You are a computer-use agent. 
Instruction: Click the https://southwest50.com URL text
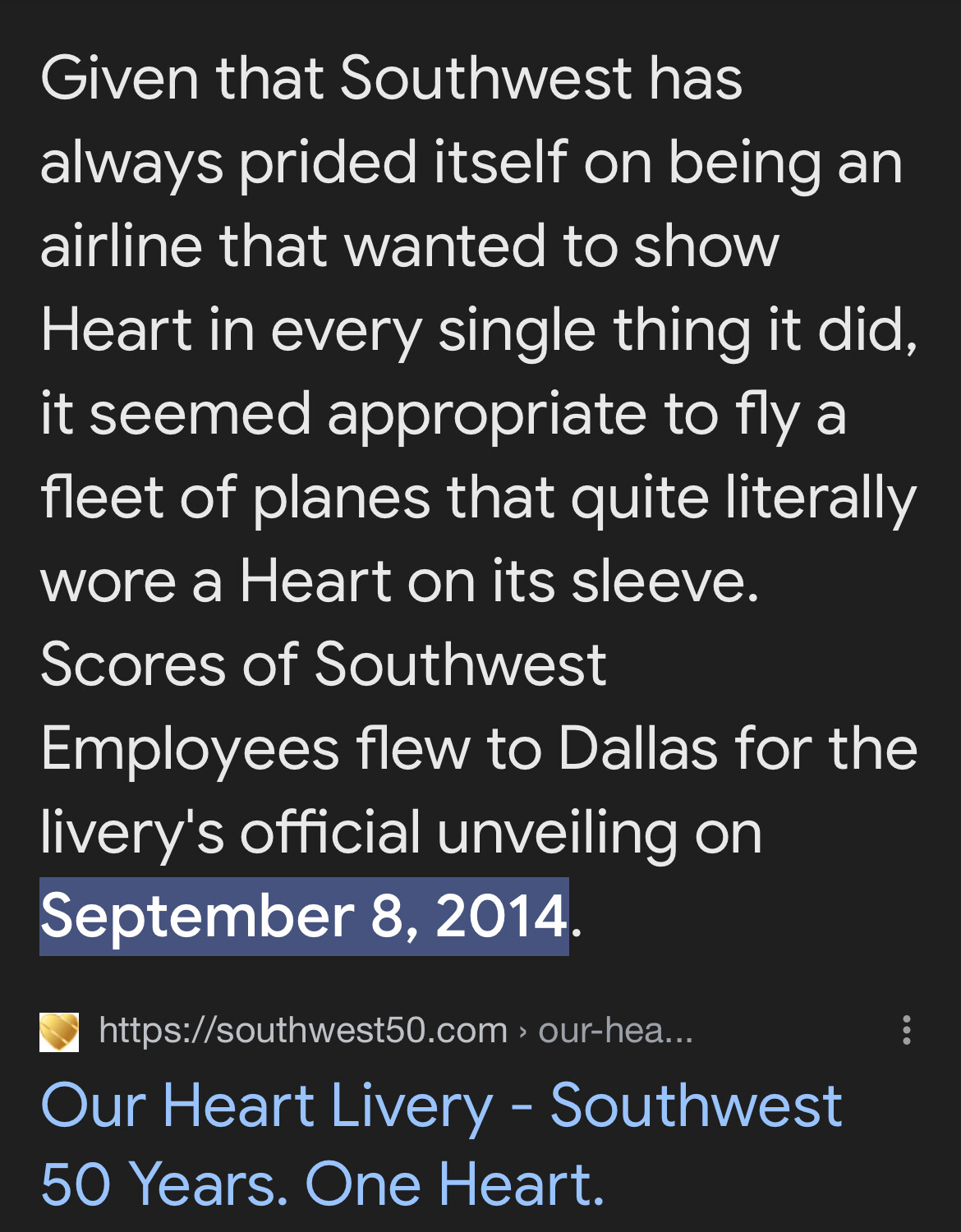coord(303,1030)
